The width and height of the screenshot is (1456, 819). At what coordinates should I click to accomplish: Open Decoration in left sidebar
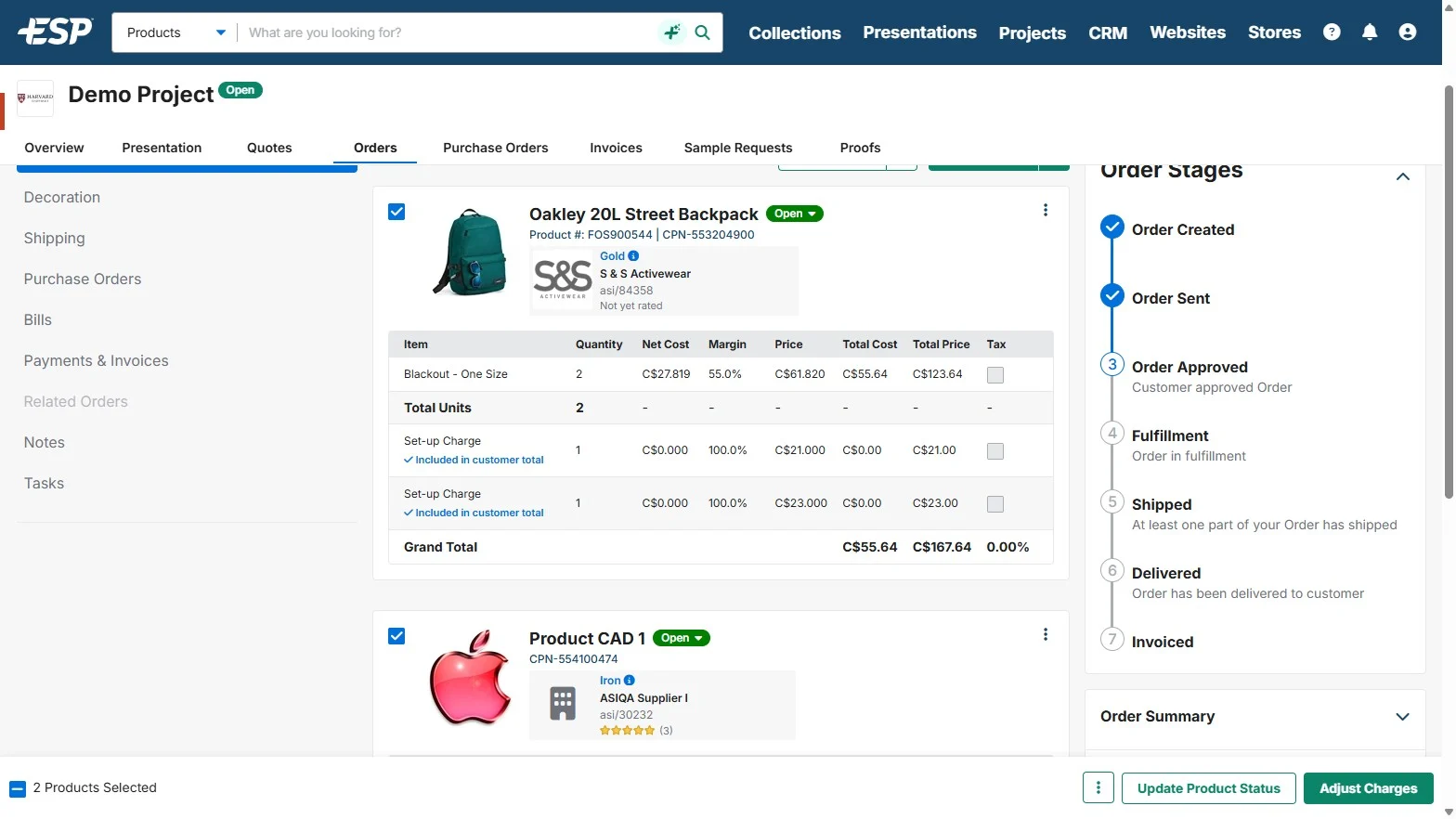click(x=62, y=197)
